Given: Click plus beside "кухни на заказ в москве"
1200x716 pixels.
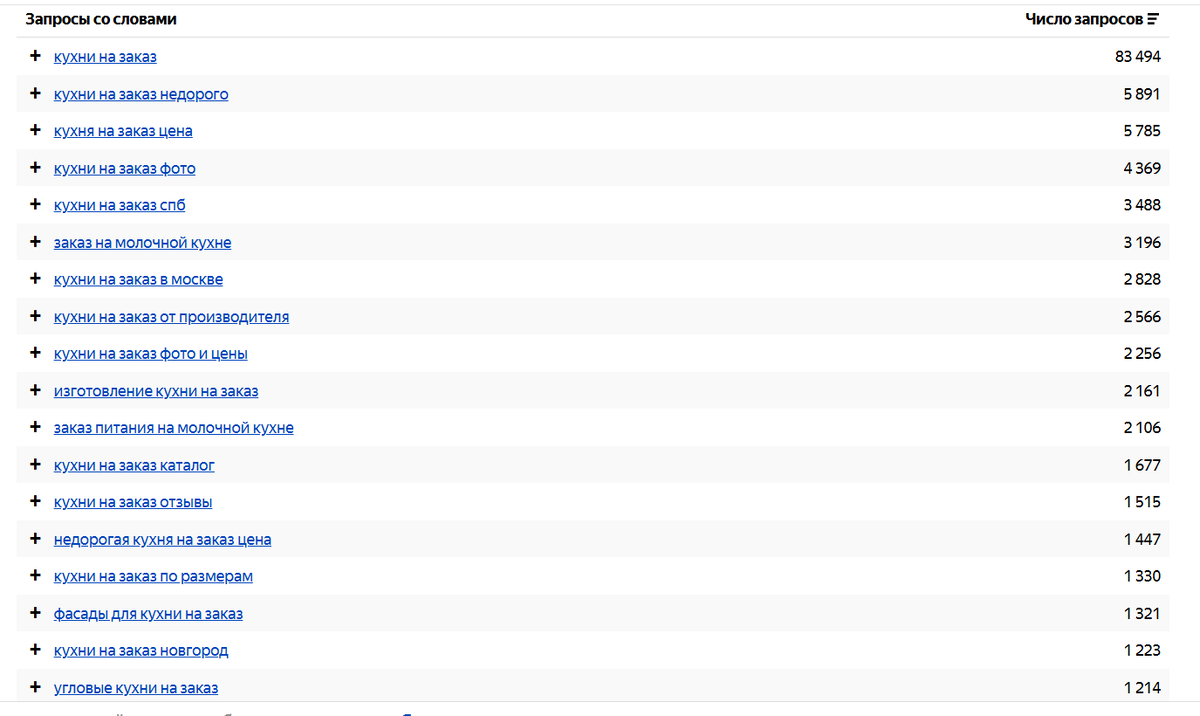Looking at the screenshot, I should [x=35, y=279].
